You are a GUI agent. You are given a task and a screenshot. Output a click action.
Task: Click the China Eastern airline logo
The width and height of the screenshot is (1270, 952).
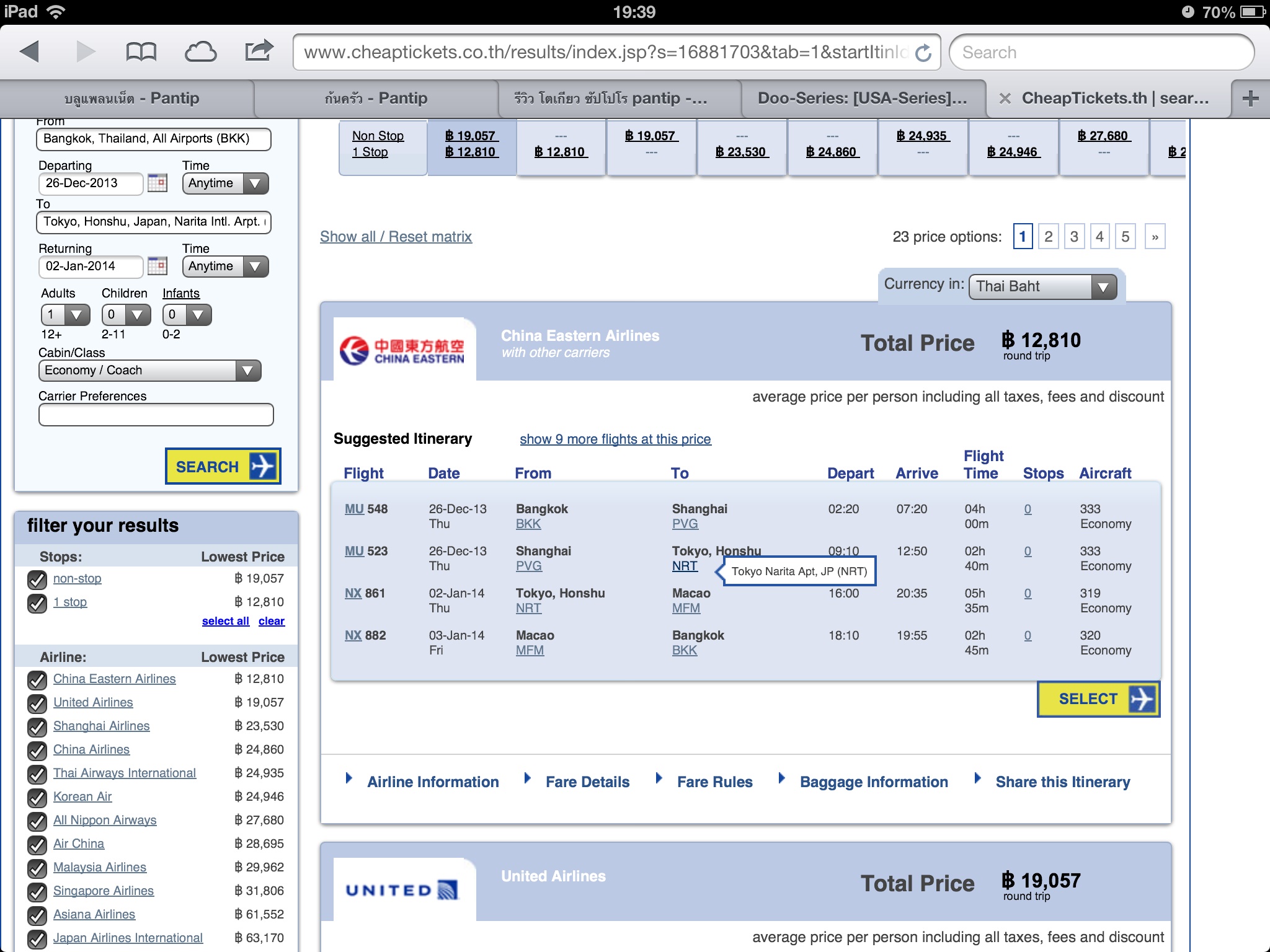(402, 350)
